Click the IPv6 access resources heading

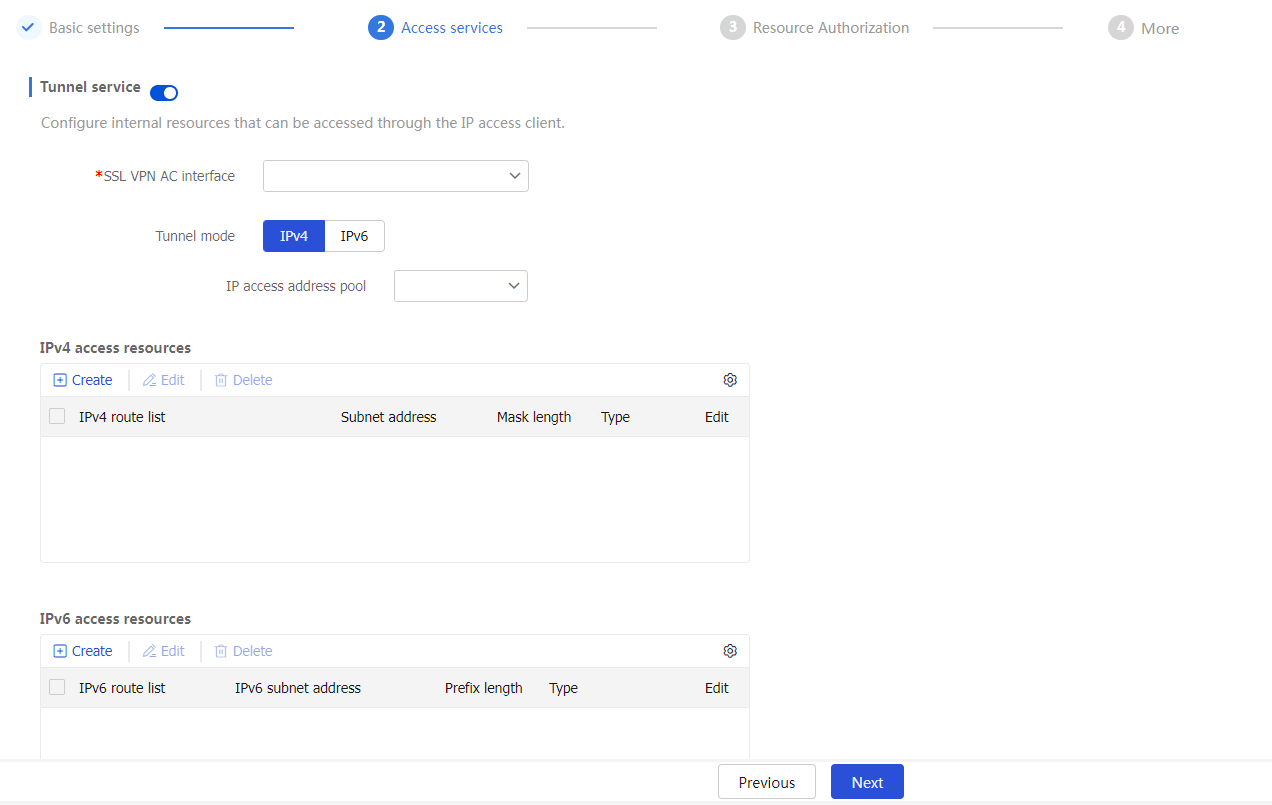tap(115, 619)
